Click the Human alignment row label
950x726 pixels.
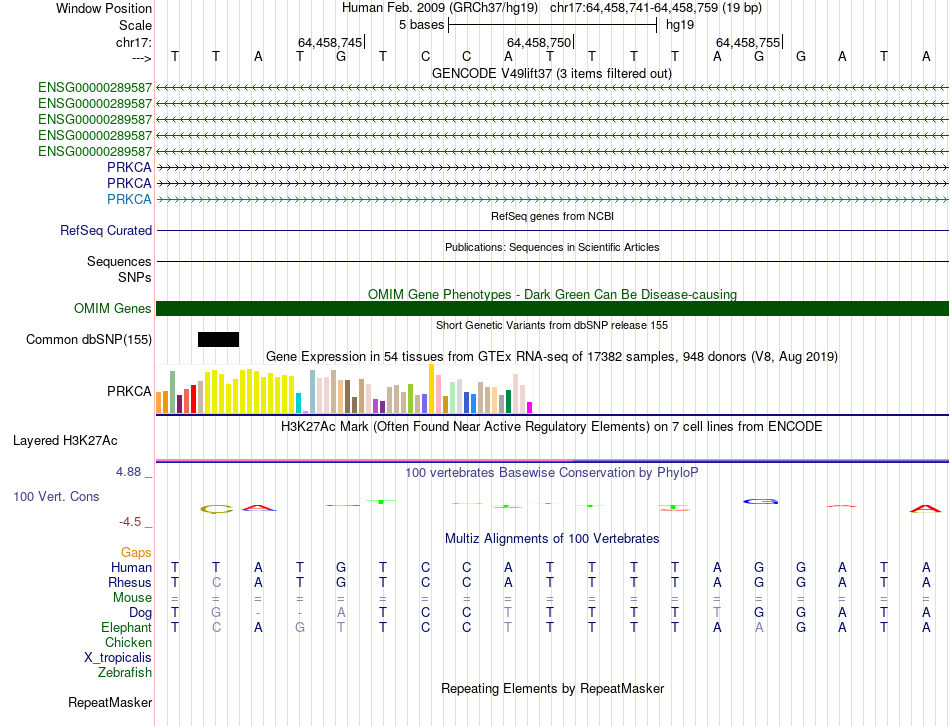(x=131, y=567)
